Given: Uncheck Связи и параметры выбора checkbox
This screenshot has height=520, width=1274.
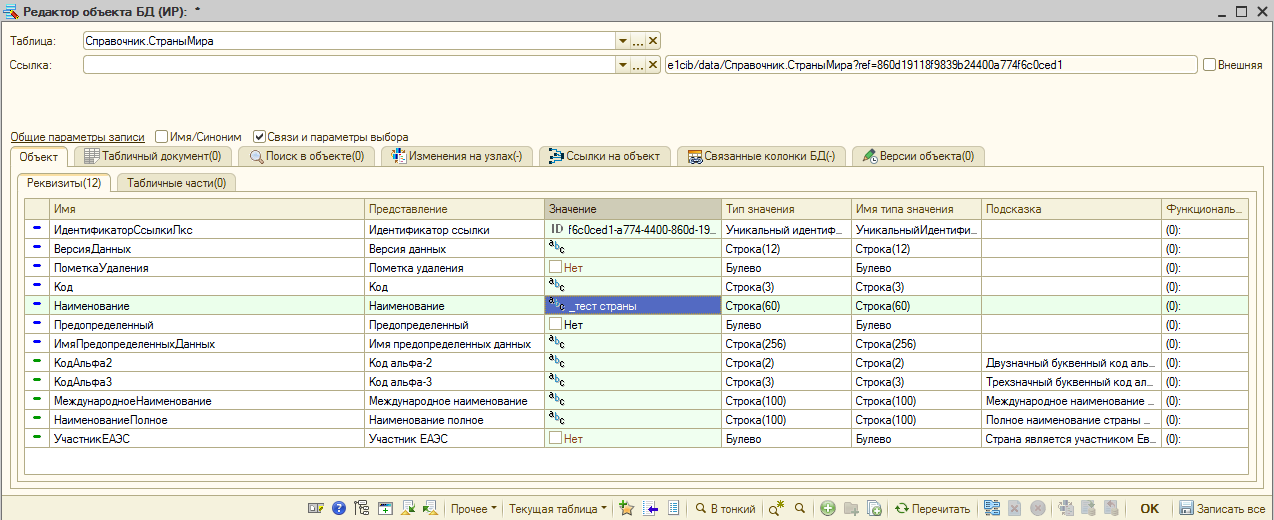Looking at the screenshot, I should coord(259,137).
